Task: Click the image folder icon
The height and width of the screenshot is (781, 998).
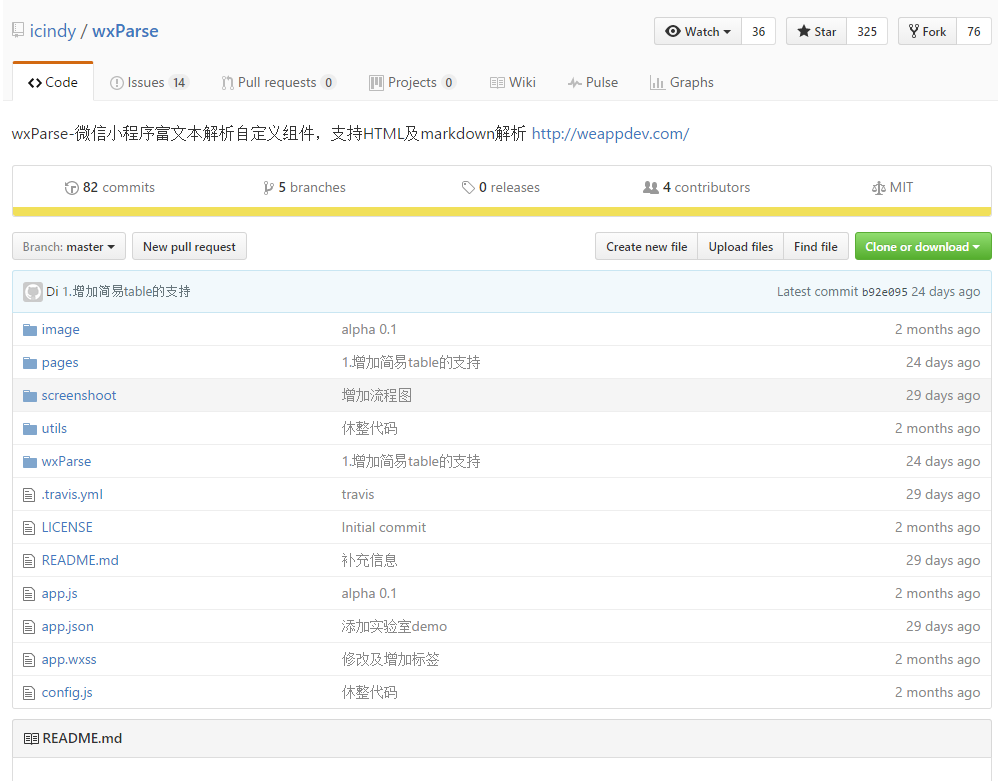Action: [30, 329]
